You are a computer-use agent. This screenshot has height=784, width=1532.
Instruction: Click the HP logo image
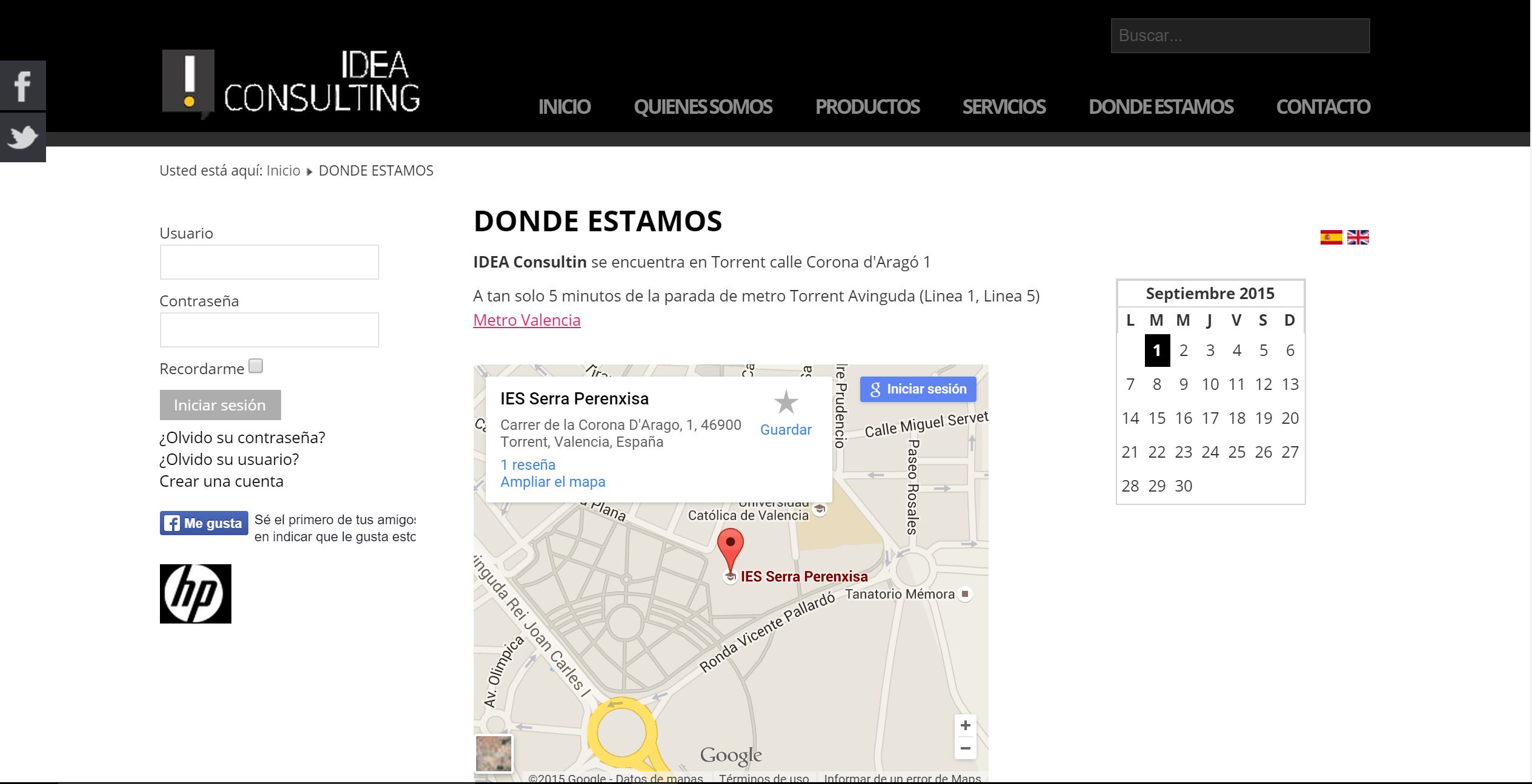(x=195, y=593)
